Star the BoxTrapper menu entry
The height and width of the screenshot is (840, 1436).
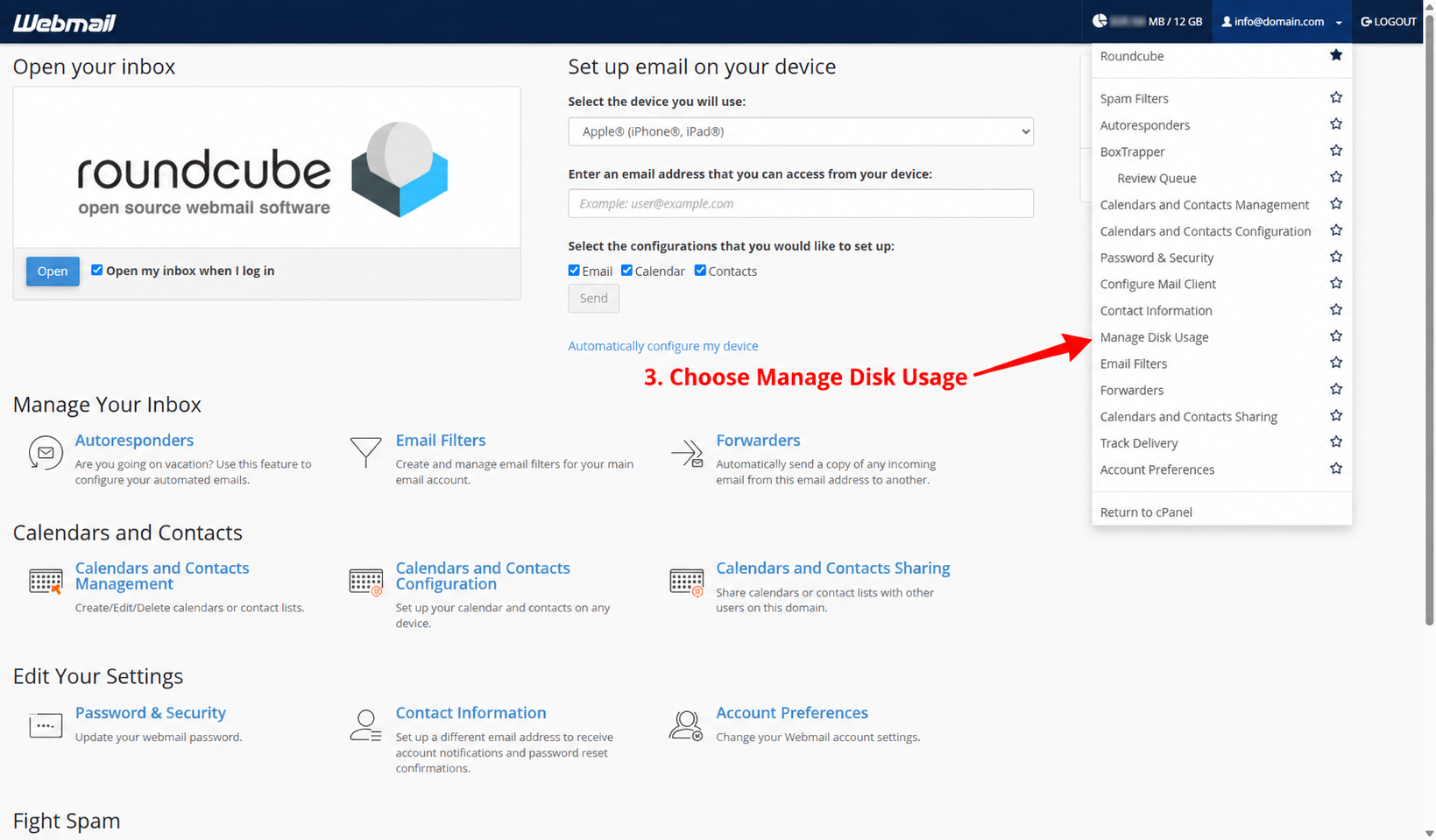click(x=1335, y=151)
